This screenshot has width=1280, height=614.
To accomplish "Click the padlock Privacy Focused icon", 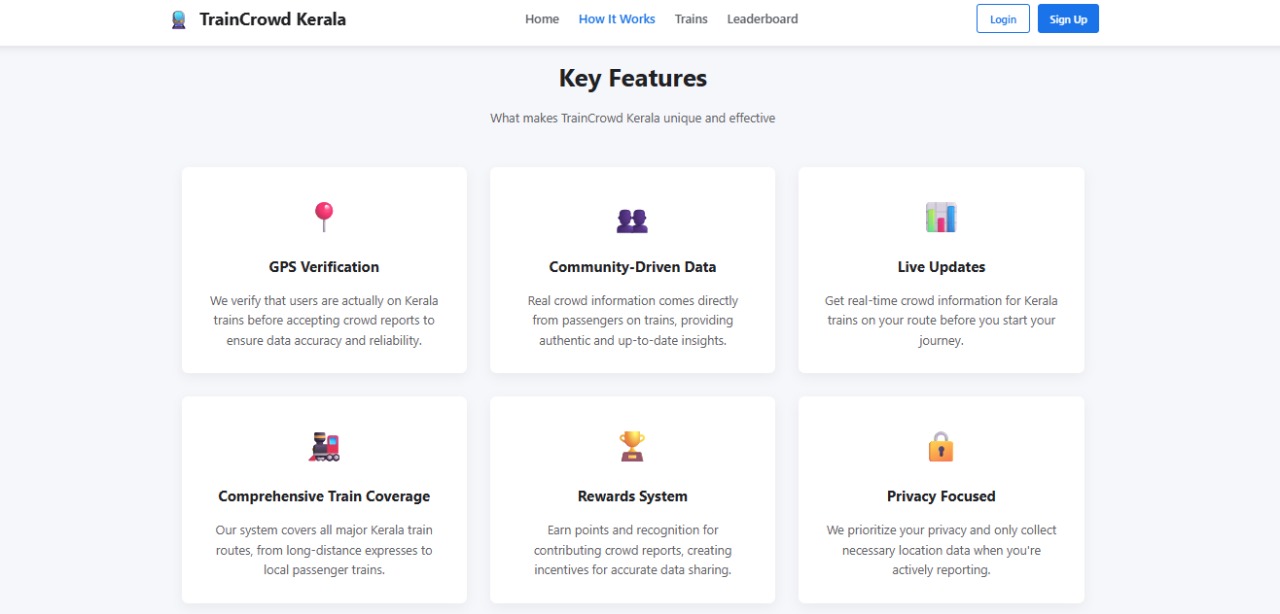I will 941,446.
